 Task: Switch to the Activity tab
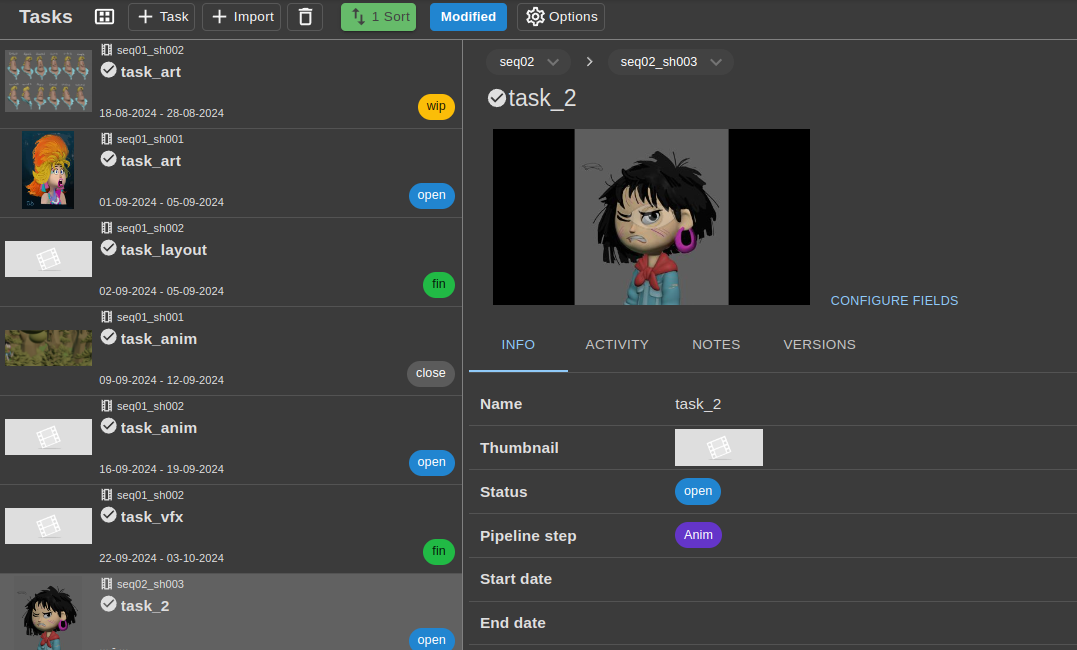tap(617, 345)
